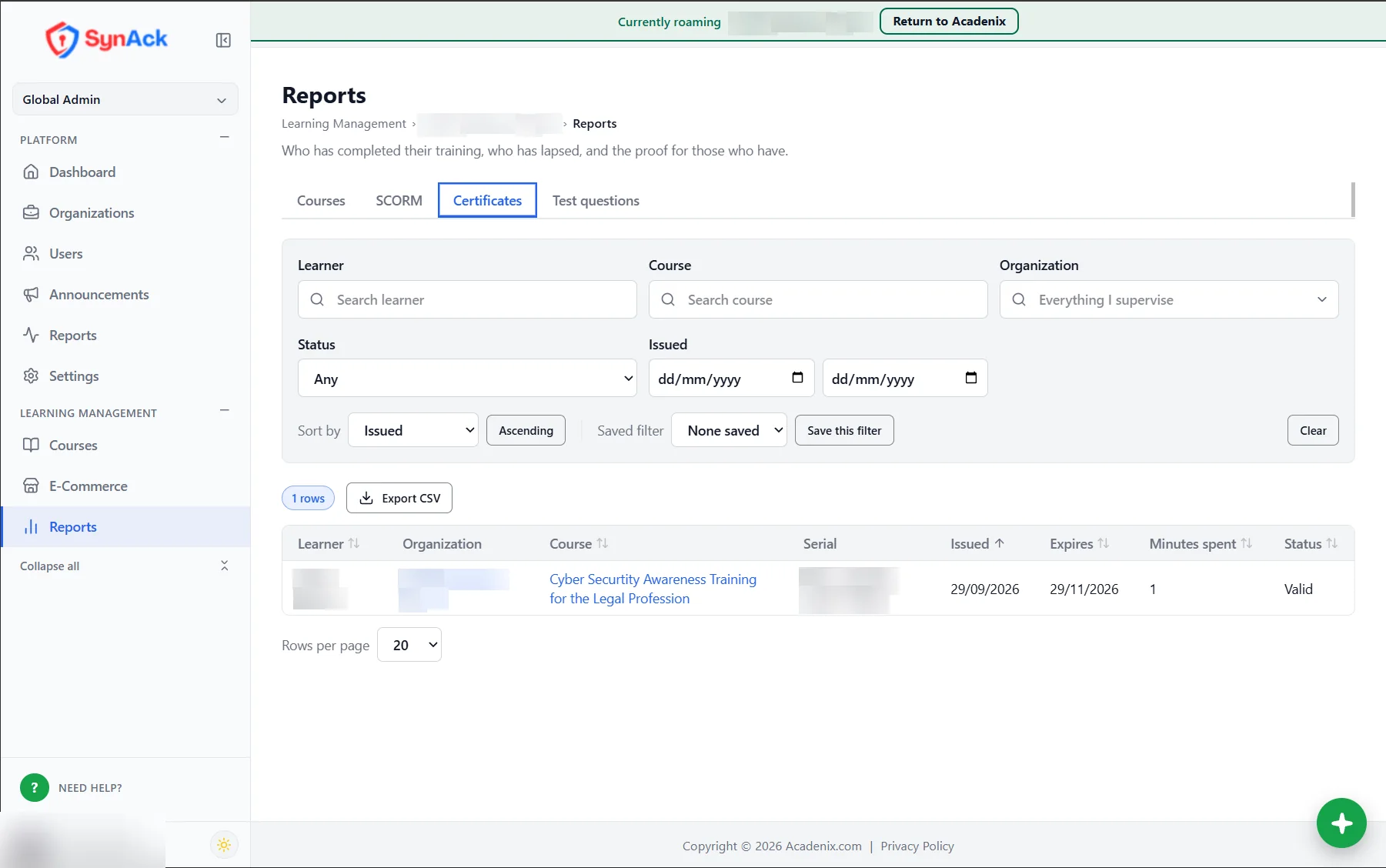
Task: Switch to the SCORM tab
Action: click(399, 201)
